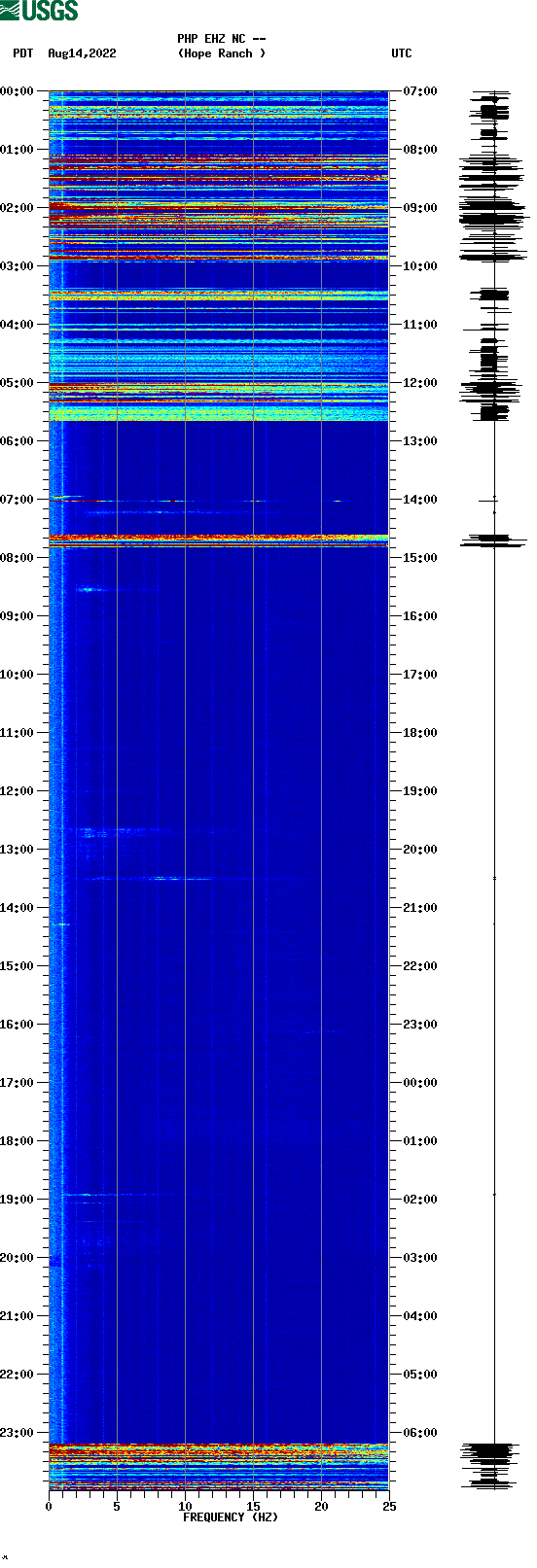Viewport: 537px width, 1568px height.
Task: Click the 15:00 UTC time label
Action: pyautogui.click(x=420, y=558)
